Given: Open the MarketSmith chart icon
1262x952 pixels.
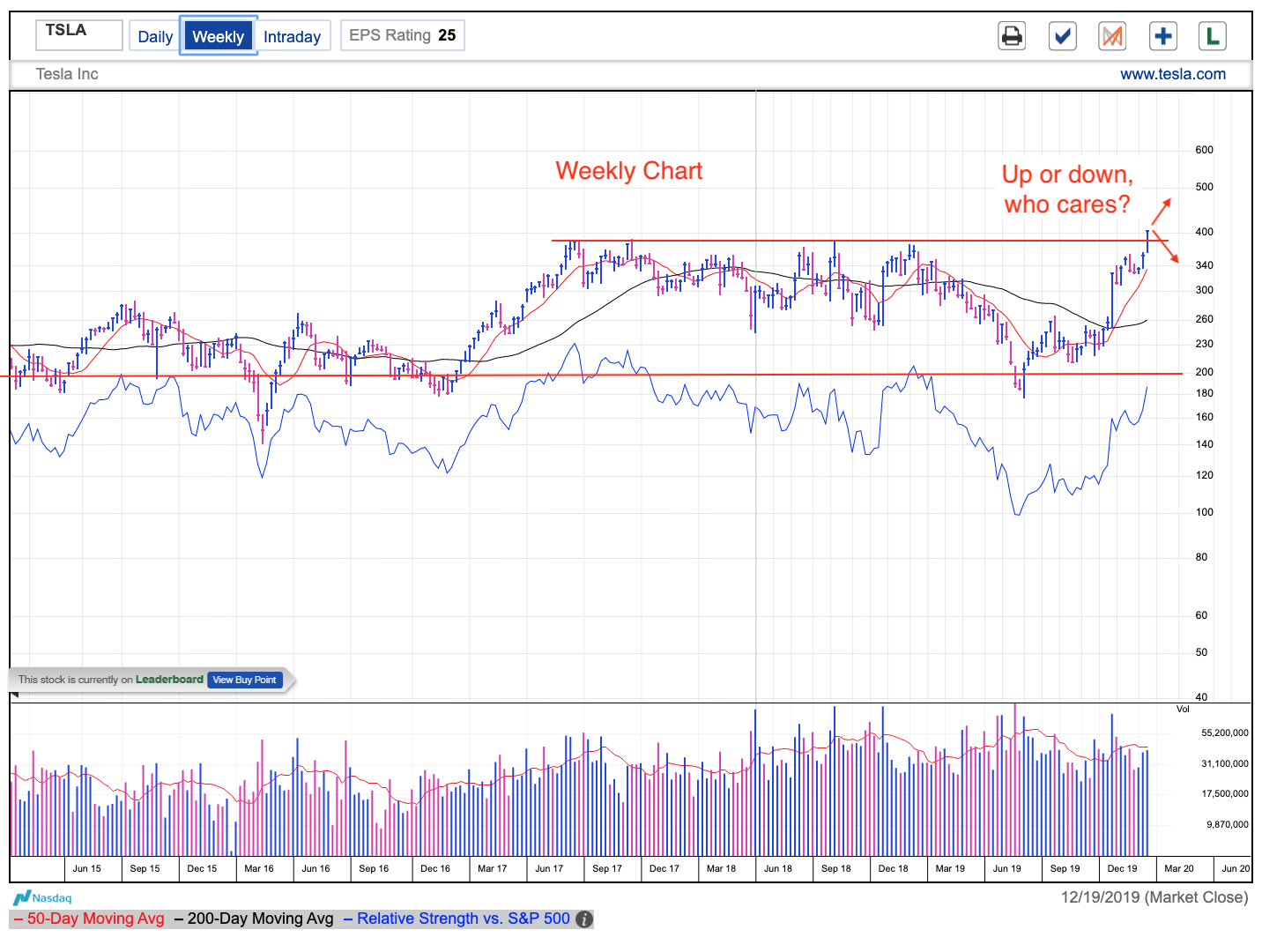Looking at the screenshot, I should pos(1113,36).
